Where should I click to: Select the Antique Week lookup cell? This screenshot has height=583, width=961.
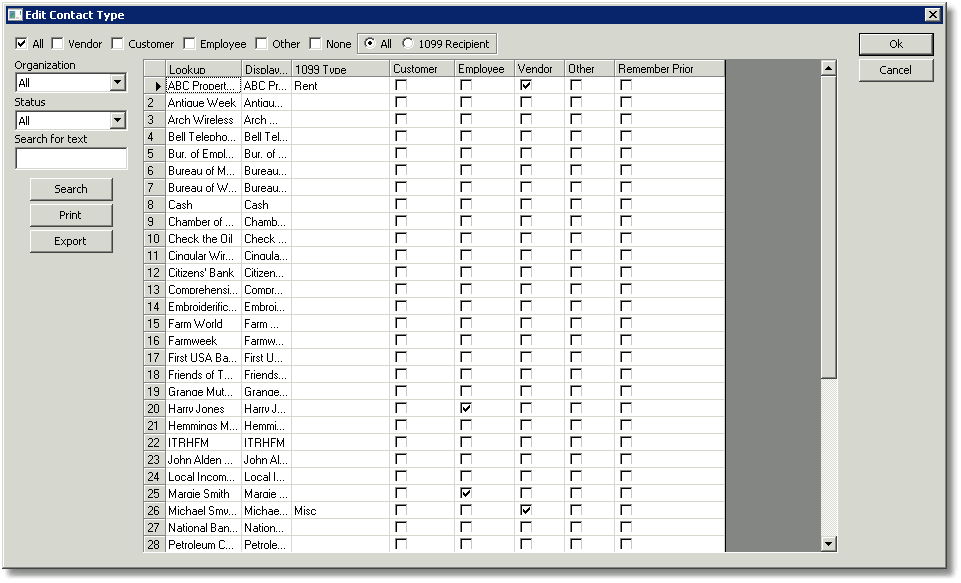click(x=203, y=102)
